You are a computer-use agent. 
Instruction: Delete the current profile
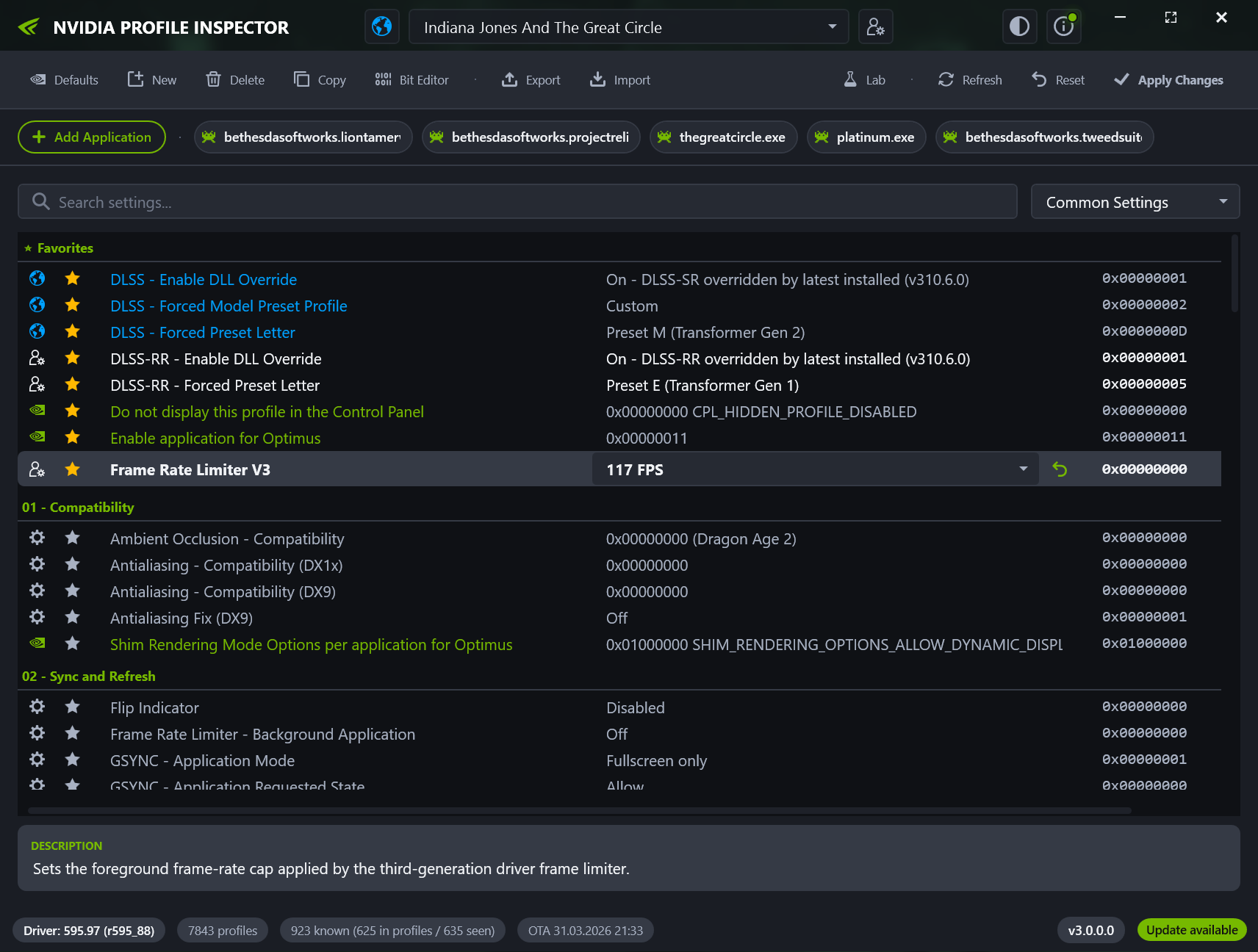(235, 80)
